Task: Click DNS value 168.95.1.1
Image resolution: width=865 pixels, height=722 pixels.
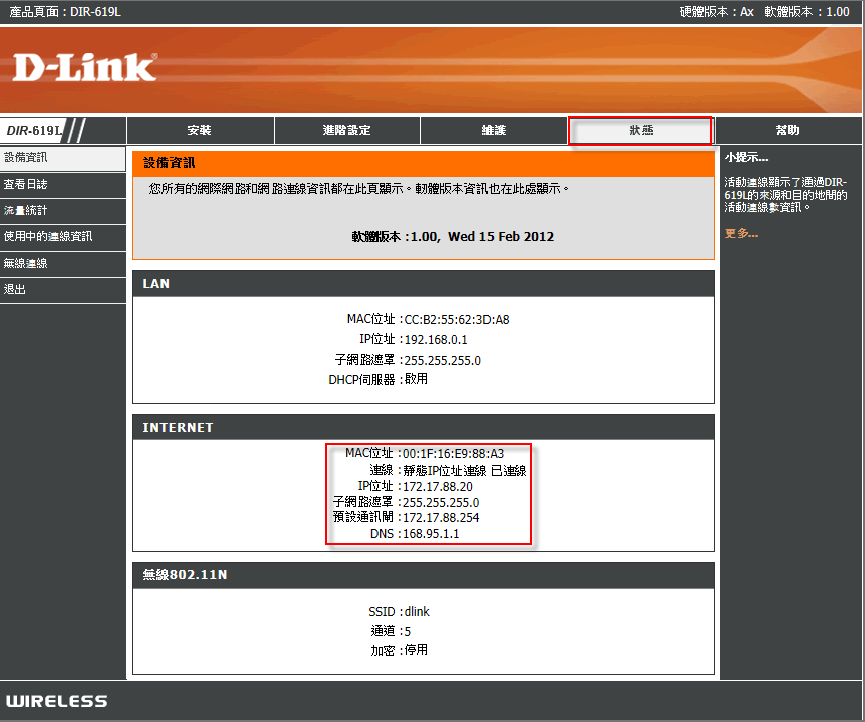Action: [431, 534]
